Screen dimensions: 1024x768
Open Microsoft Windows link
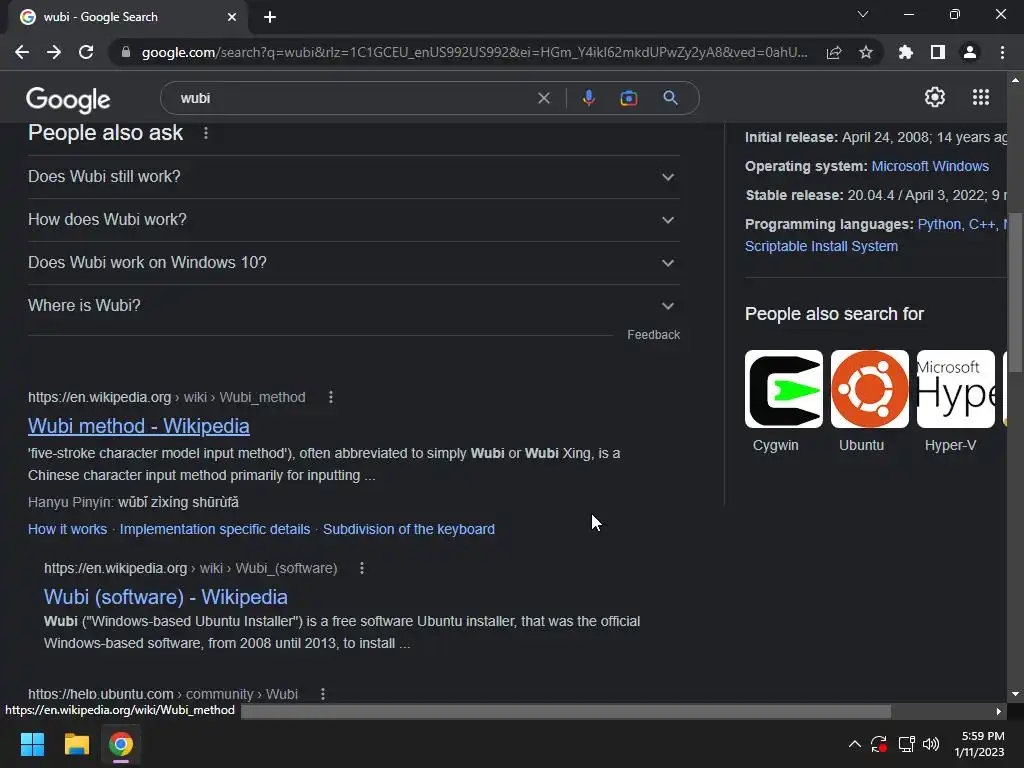(x=930, y=167)
